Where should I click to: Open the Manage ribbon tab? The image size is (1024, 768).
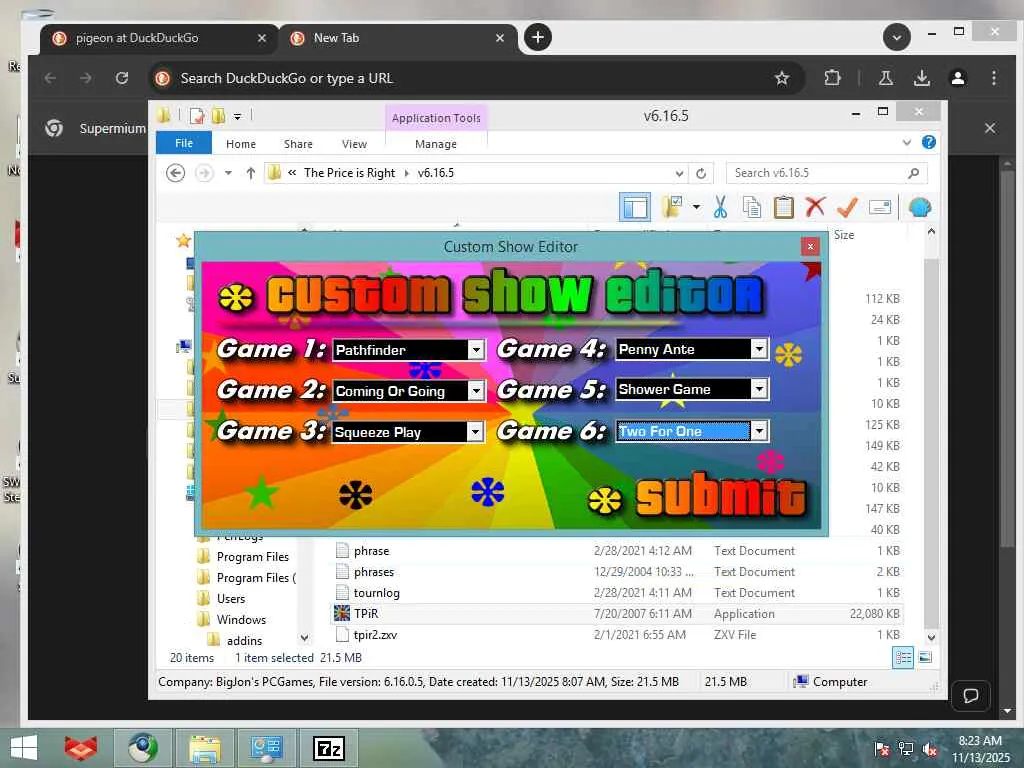(436, 144)
